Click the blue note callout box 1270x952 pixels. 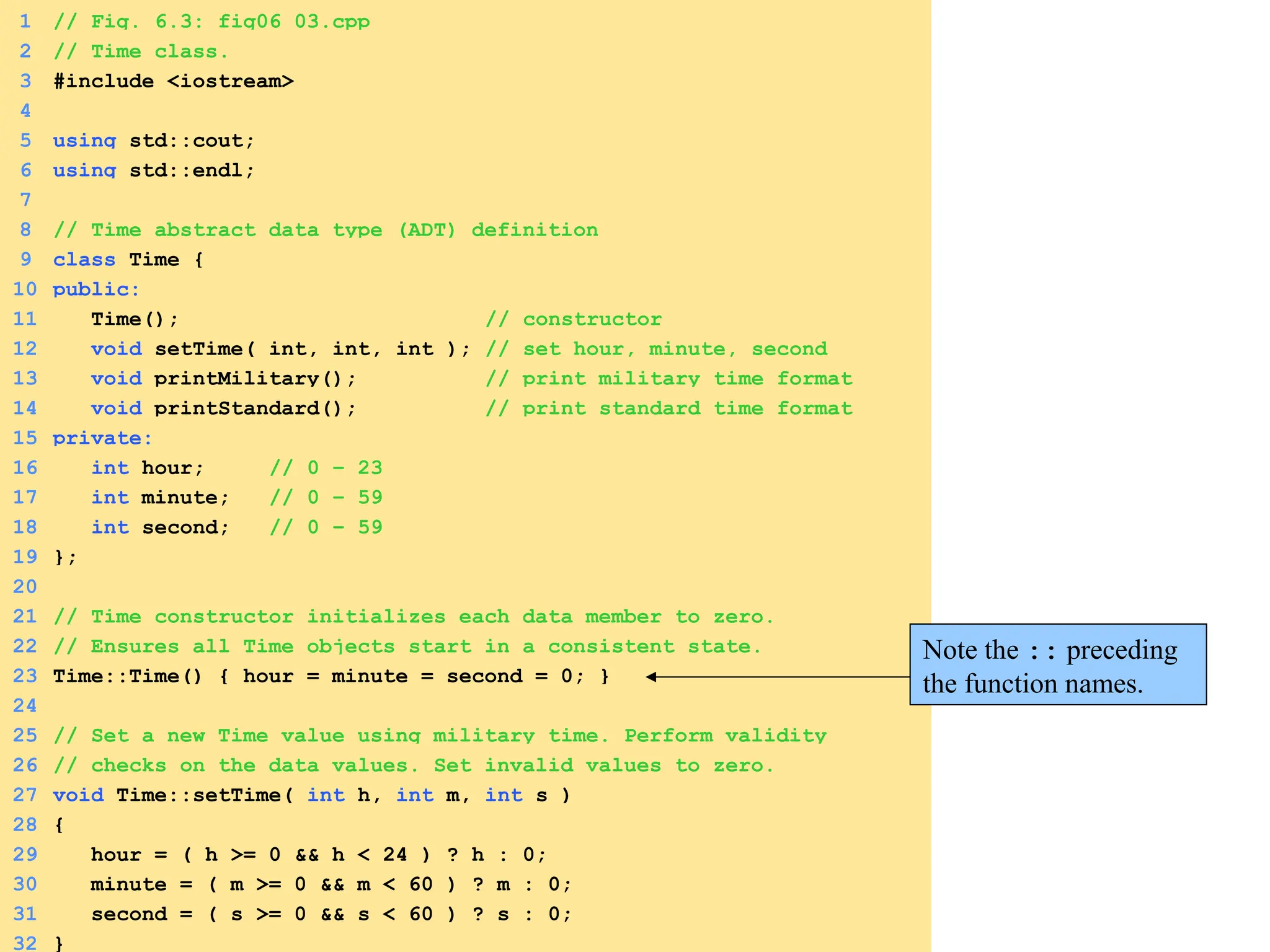coord(1057,664)
